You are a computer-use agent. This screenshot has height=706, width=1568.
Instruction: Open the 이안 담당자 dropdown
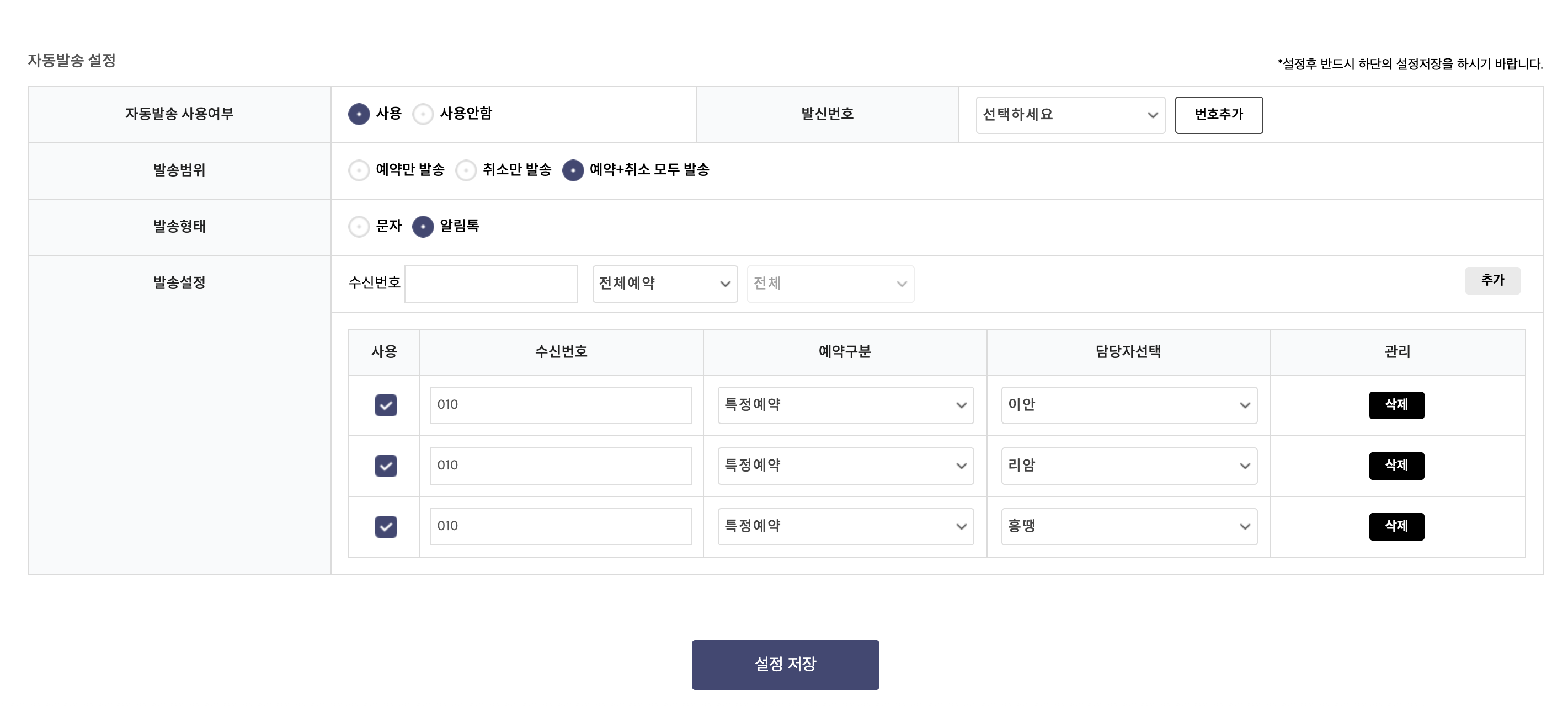pos(1129,405)
